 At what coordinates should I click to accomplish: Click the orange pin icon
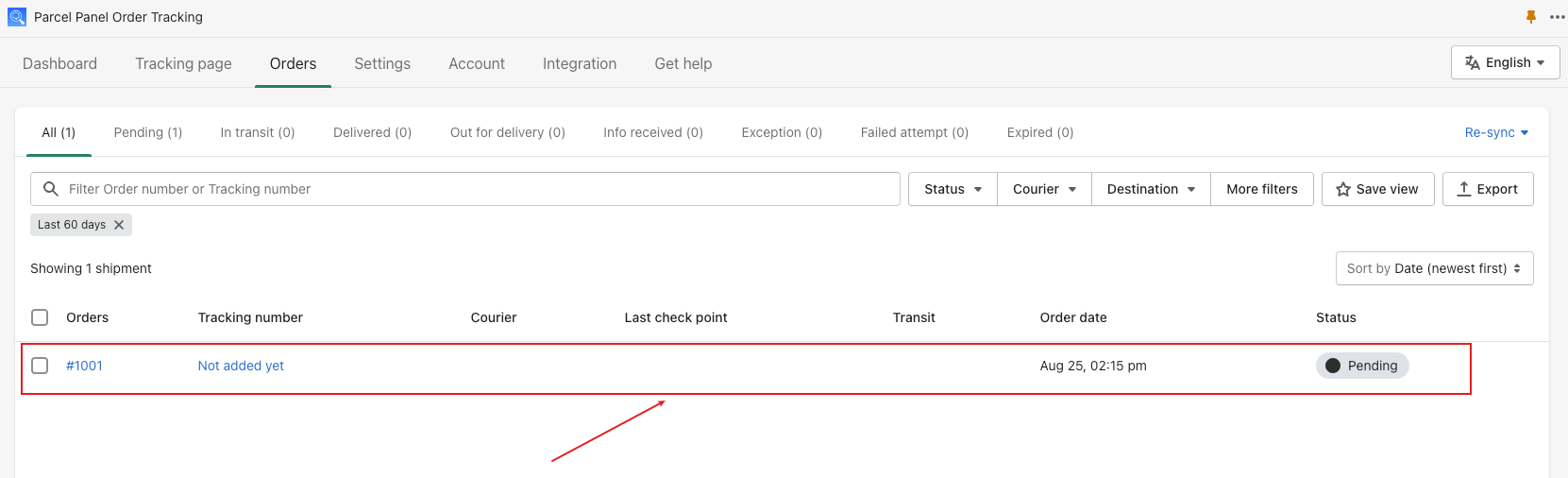click(x=1531, y=17)
